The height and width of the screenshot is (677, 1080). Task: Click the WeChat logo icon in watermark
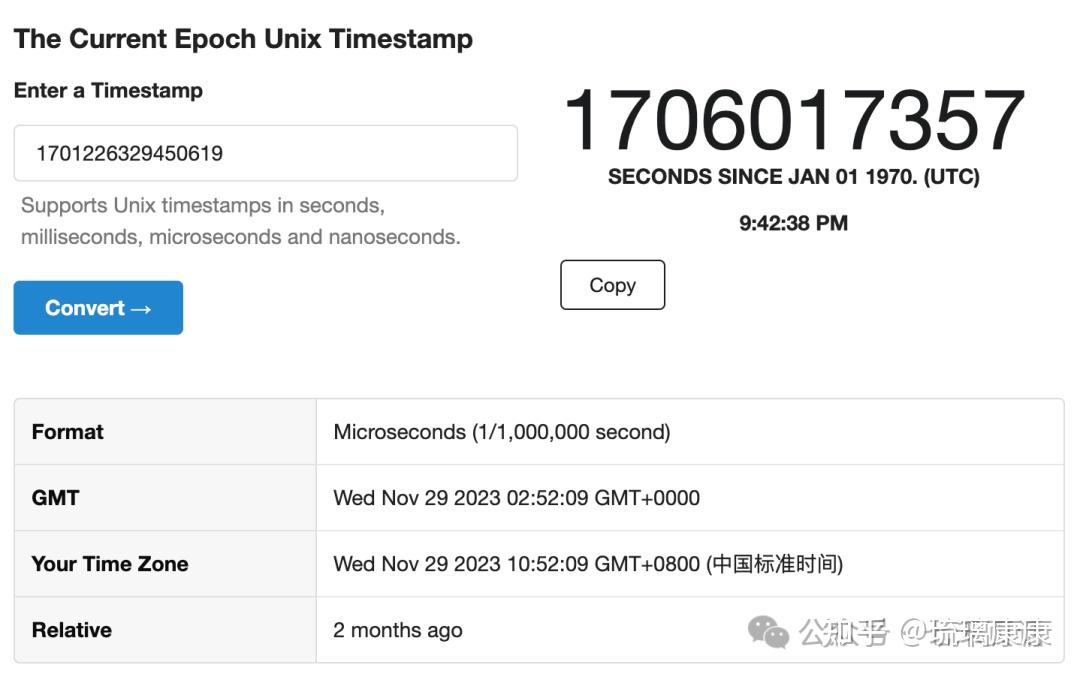769,632
